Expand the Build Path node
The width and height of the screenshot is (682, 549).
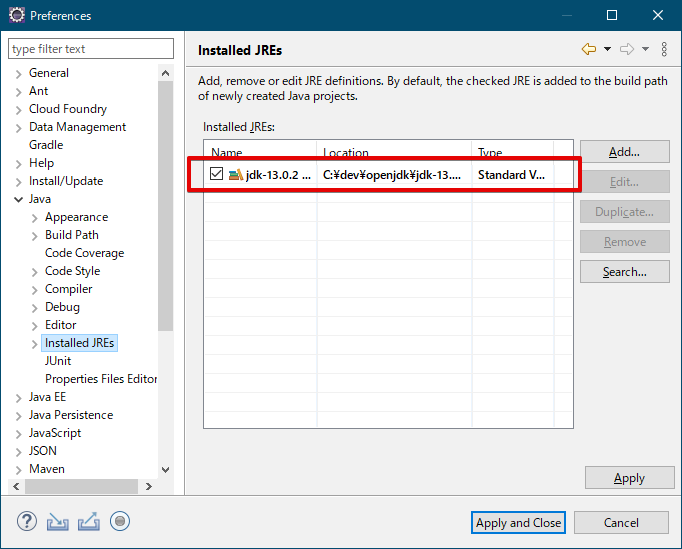(34, 236)
